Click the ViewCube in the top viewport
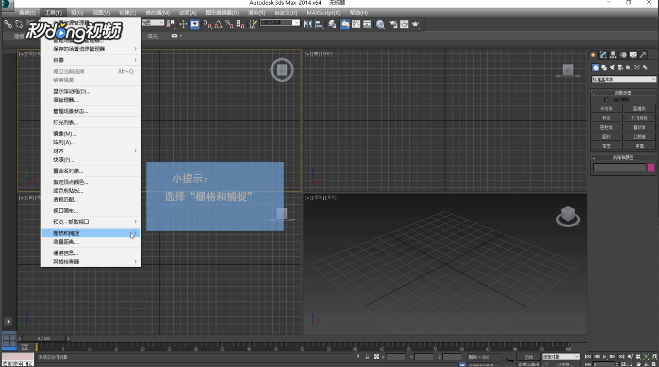 tap(282, 70)
